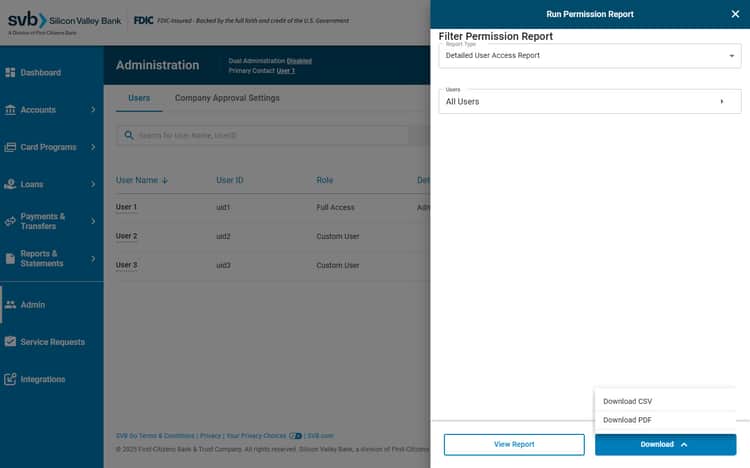Click User 3's Custom User role
750x468 pixels.
click(338, 265)
